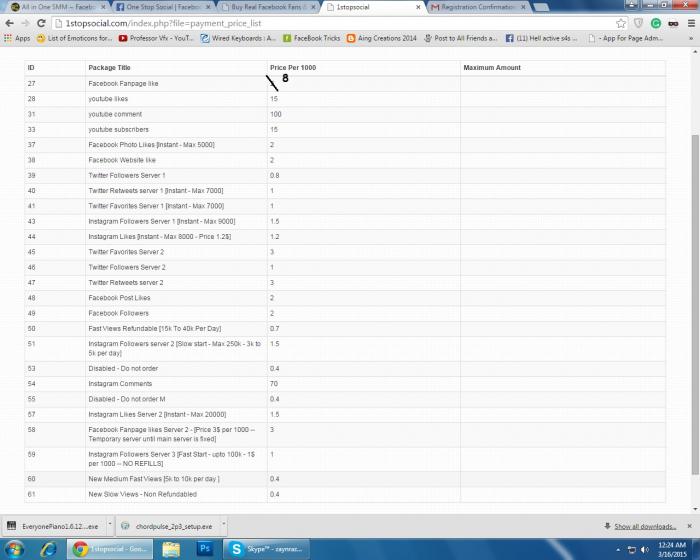Select the youtube subscribers row title
This screenshot has height=560, width=700.
tap(118, 130)
